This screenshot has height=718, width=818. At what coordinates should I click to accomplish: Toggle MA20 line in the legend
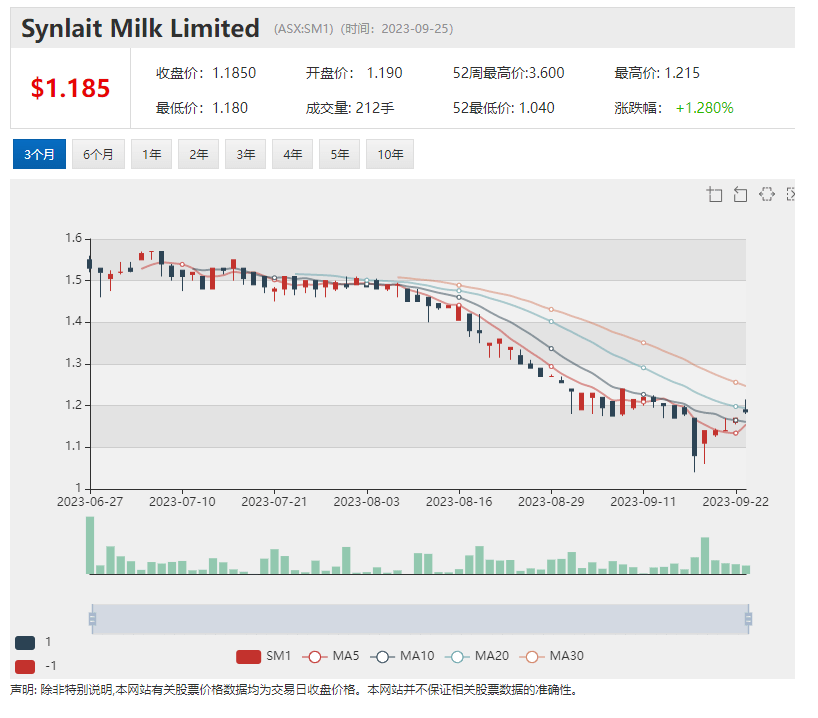coord(477,656)
